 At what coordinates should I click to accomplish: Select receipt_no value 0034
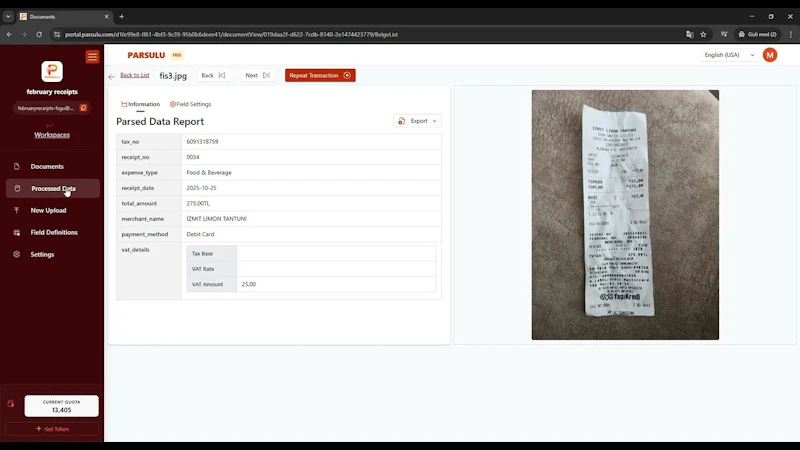193,157
